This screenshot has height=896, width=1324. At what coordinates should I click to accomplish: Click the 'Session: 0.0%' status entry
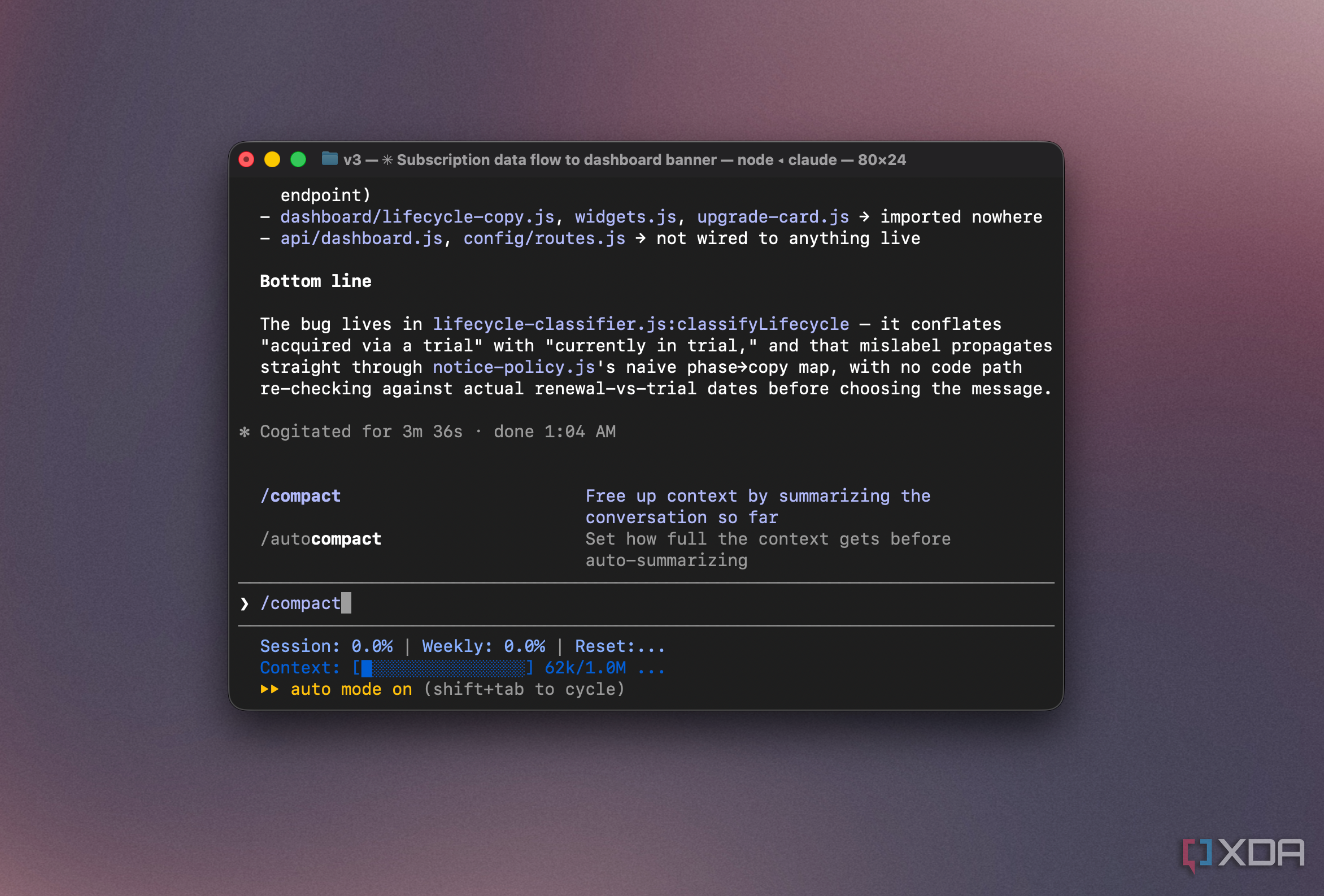click(326, 646)
